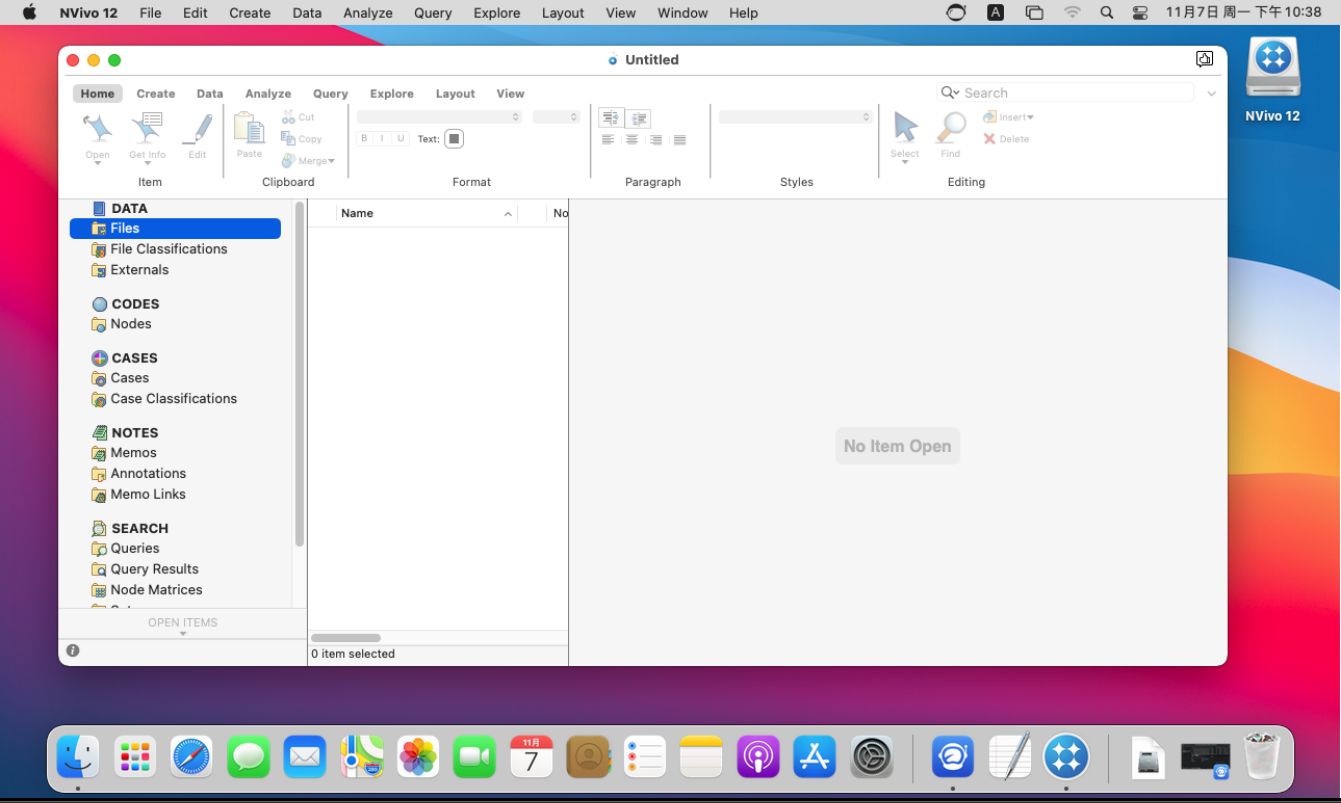Click the justify paragraph icon

[680, 140]
